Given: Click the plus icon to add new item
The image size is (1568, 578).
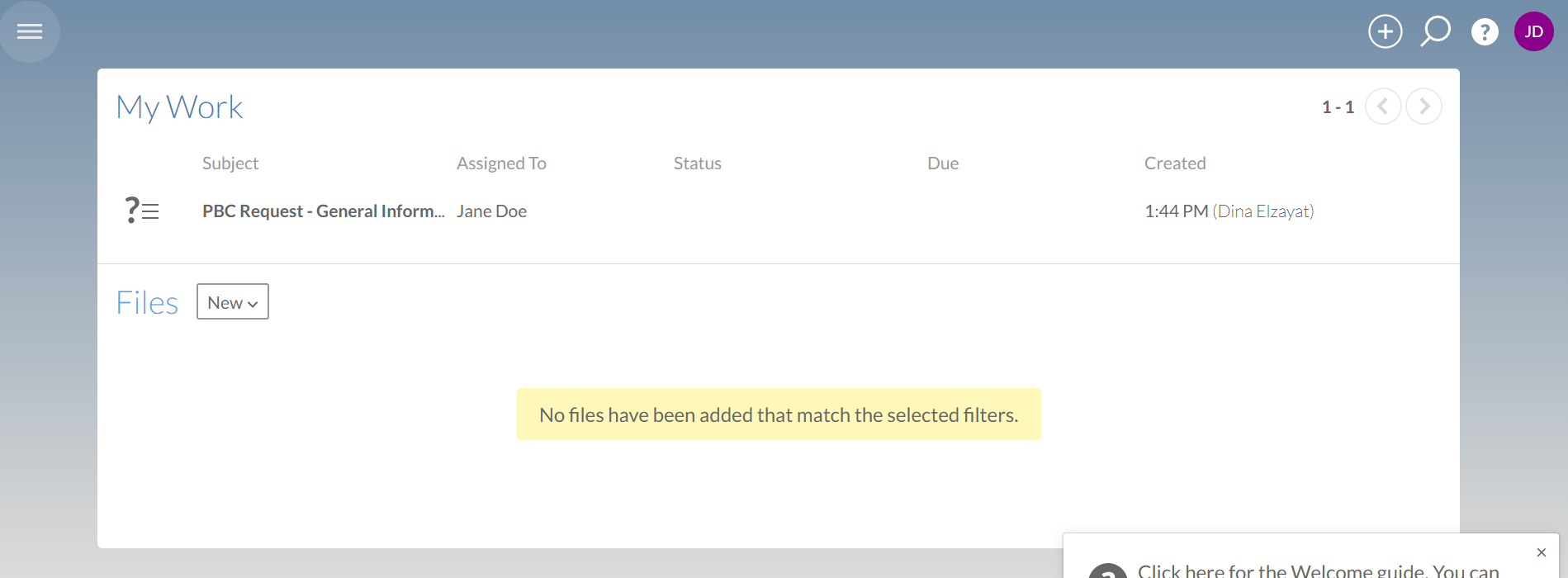Looking at the screenshot, I should click(x=1386, y=32).
